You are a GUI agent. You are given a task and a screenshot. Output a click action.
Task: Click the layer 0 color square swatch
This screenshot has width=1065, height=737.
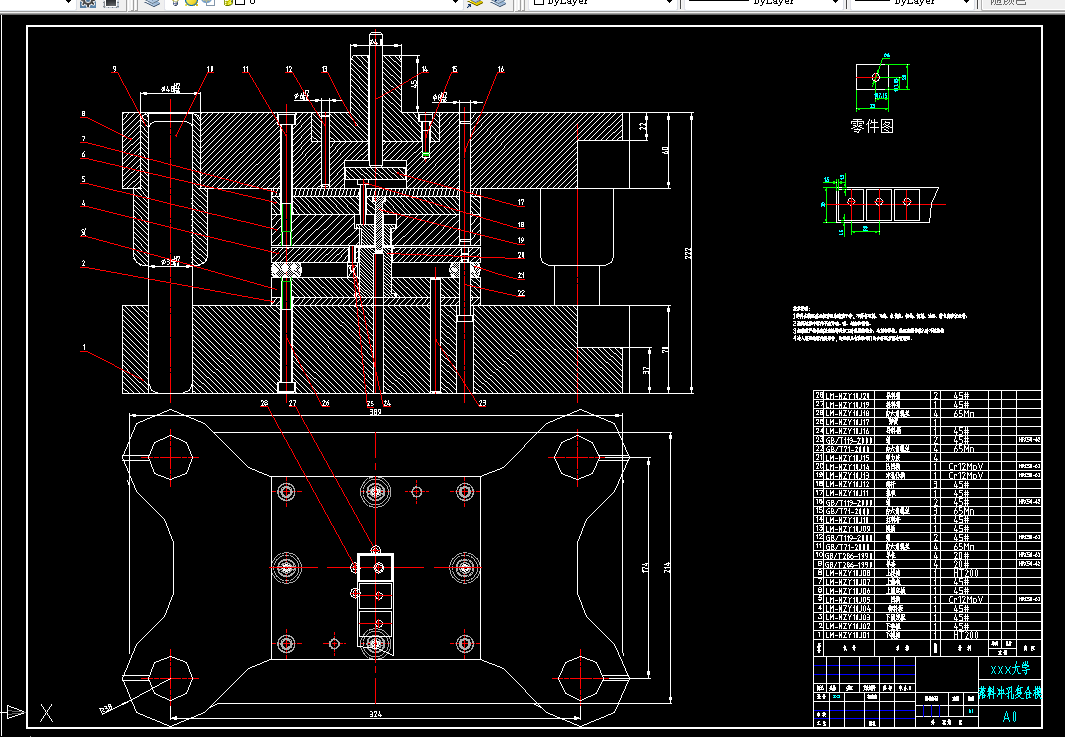[240, 2]
